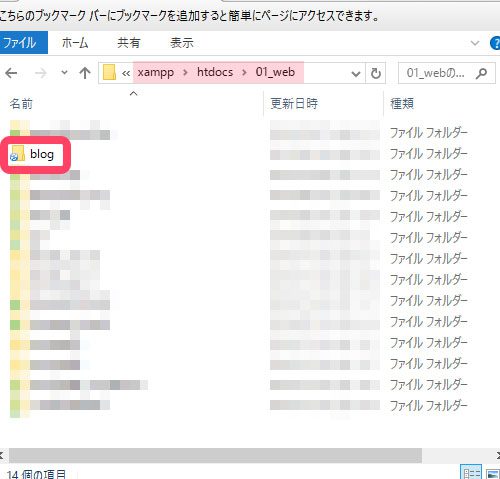Click the forward navigation arrow
500x479 pixels.
coord(41,73)
